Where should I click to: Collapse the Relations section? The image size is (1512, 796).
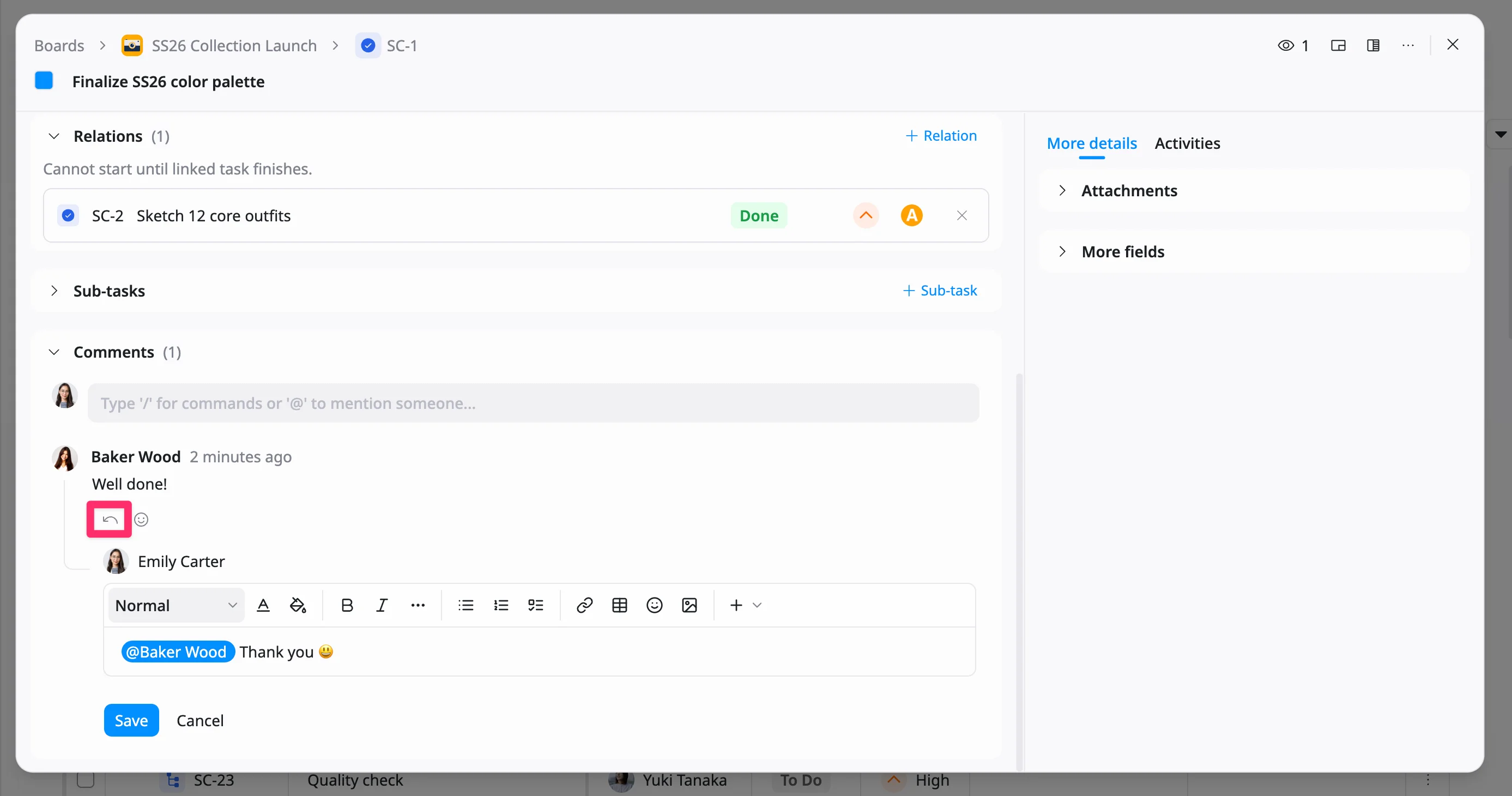coord(54,136)
